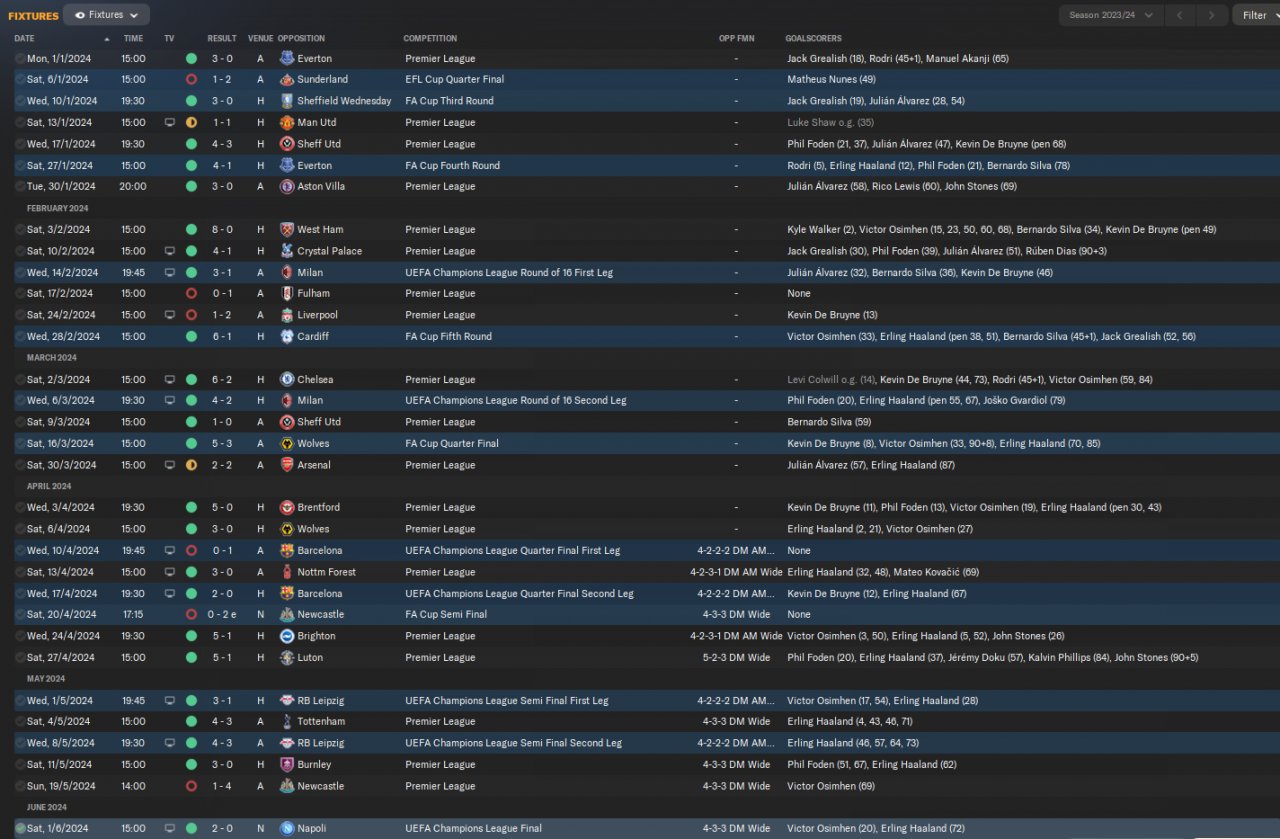Viewport: 1280px width, 839px height.
Task: Click the 17:15 kick-off time
Action: click(133, 615)
